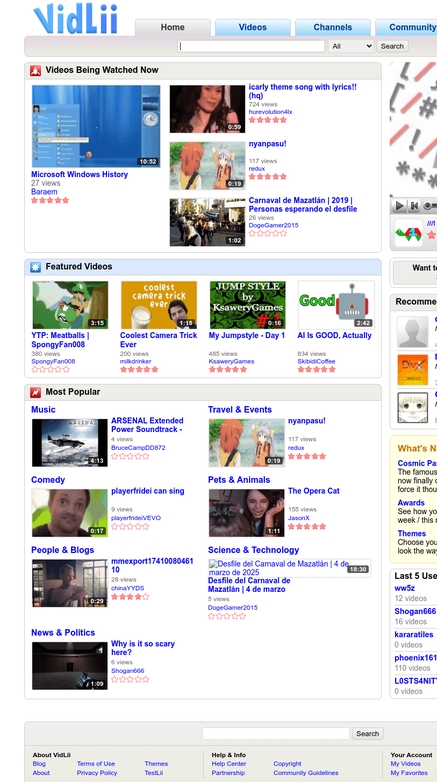The height and width of the screenshot is (782, 437).
Task: Click star rating of Carnaval de Mazatlán 2019
Action: pyautogui.click(x=268, y=233)
